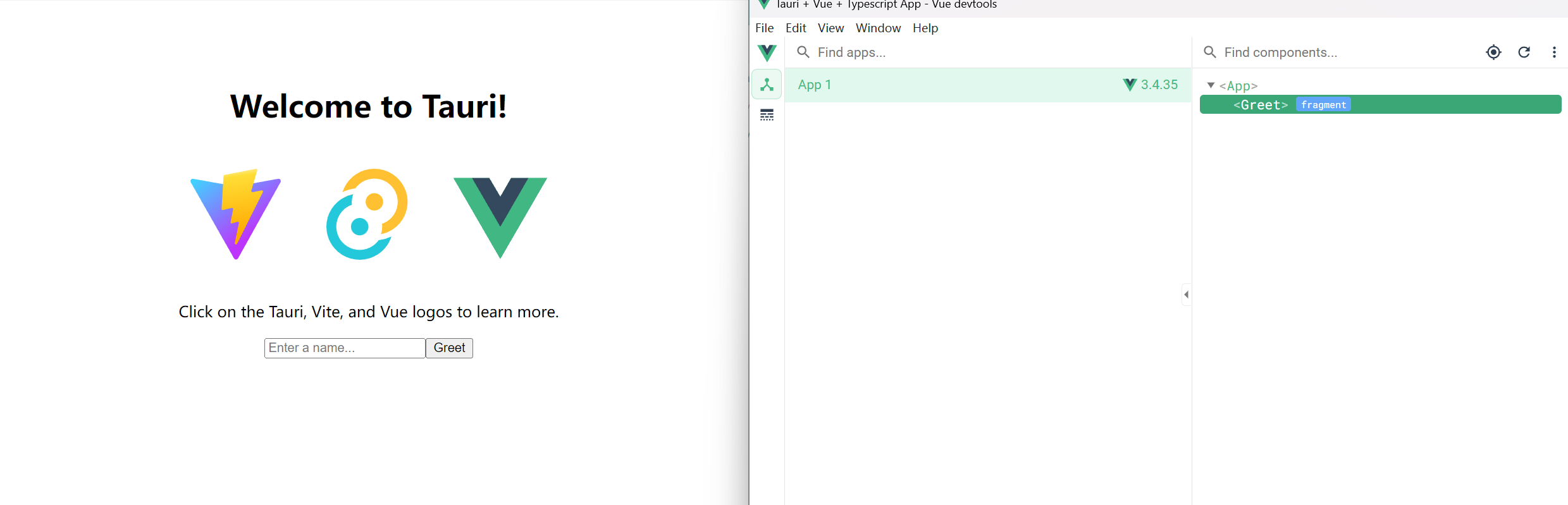Open the View menu
The height and width of the screenshot is (505, 1568).
click(x=831, y=28)
